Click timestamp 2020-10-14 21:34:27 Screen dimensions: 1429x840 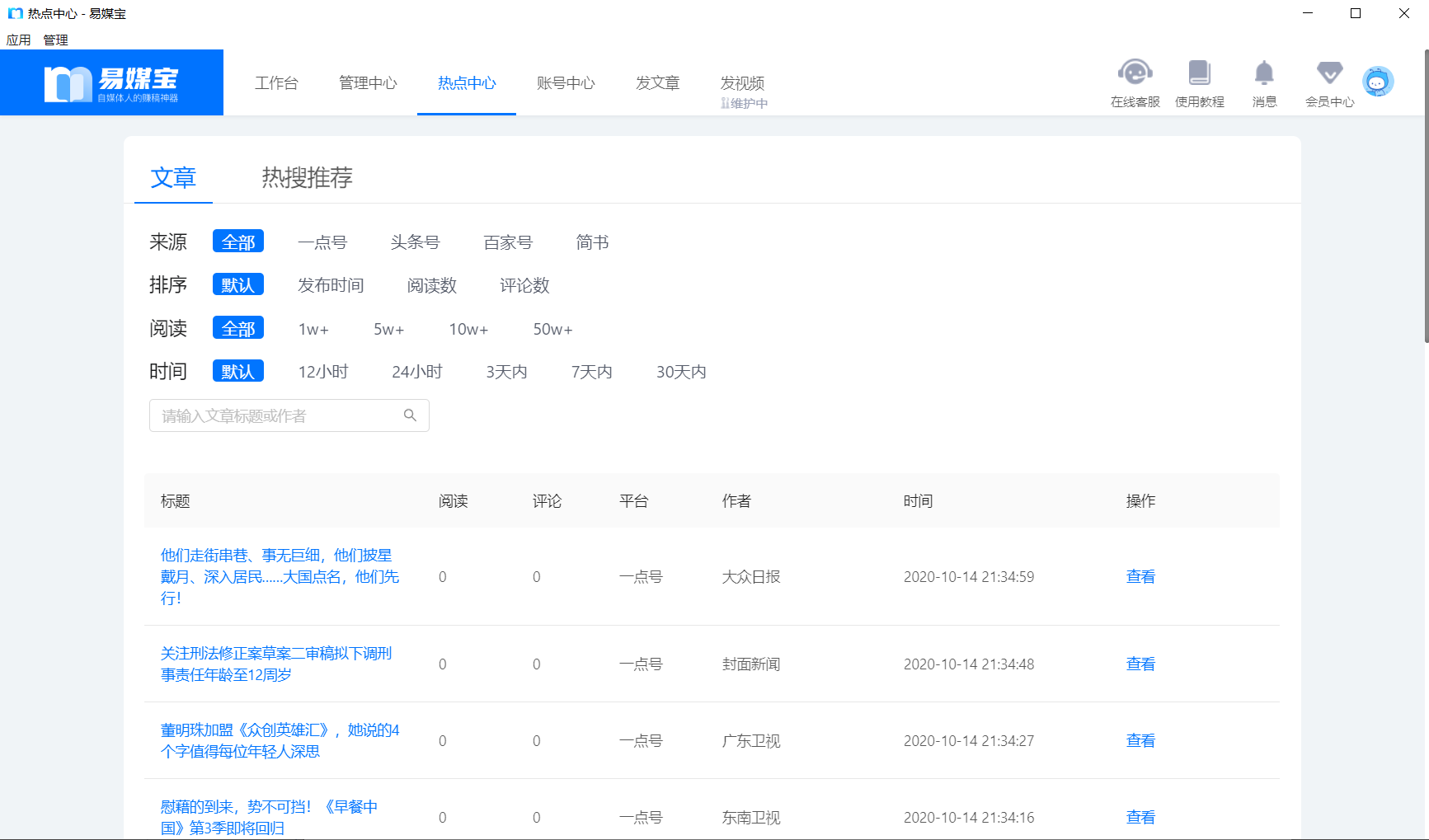click(968, 740)
